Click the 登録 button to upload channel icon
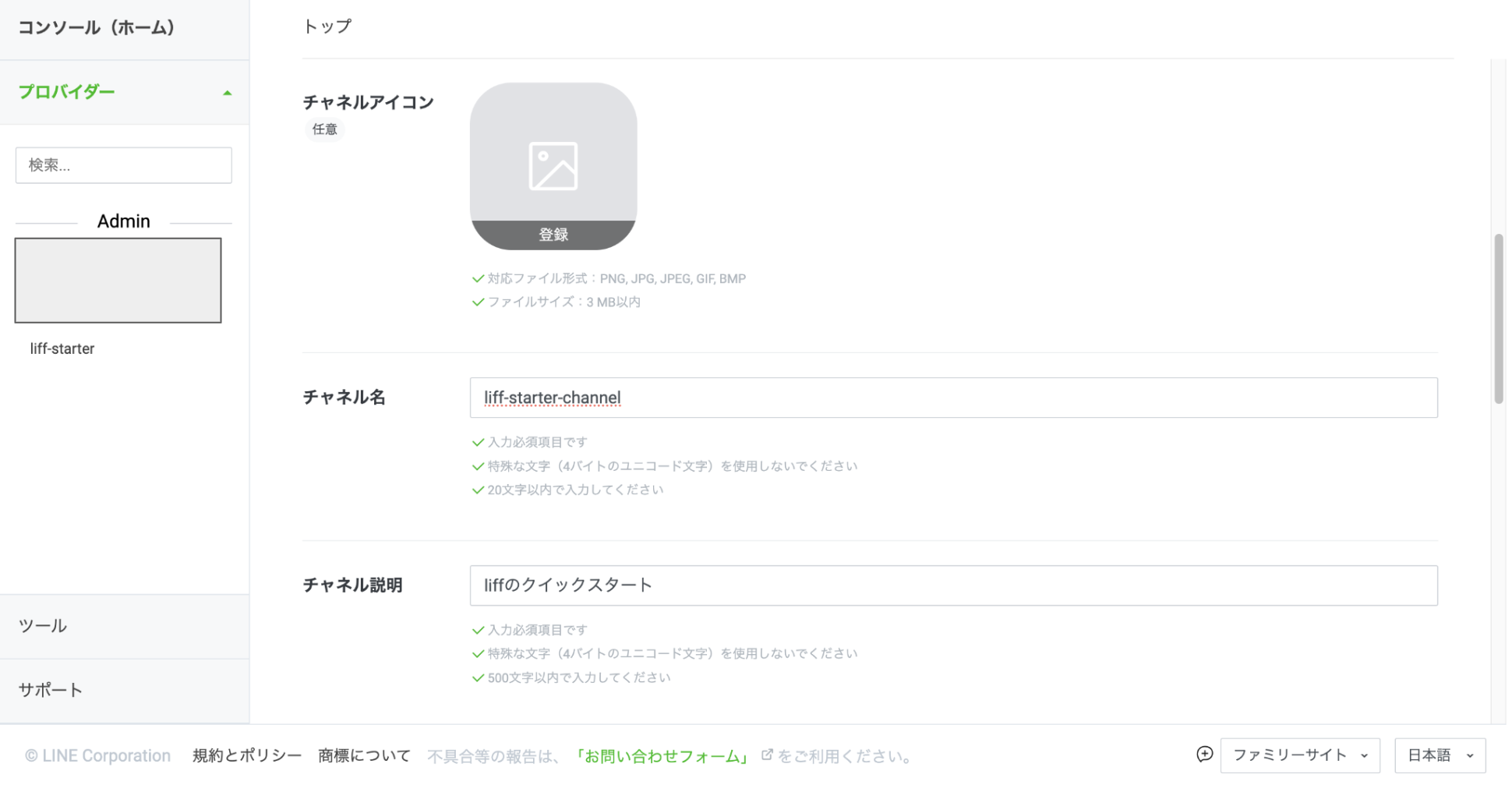 (553, 234)
